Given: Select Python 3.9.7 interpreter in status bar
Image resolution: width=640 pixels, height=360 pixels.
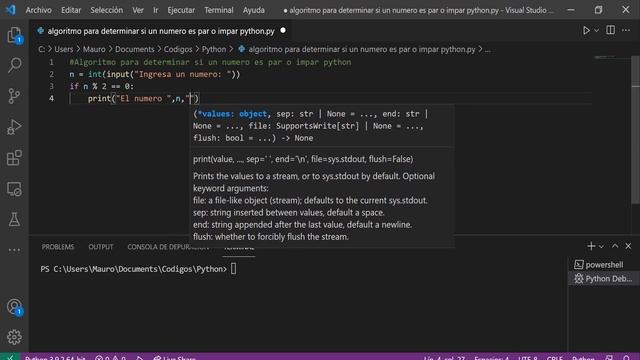Looking at the screenshot, I should (x=55, y=358).
